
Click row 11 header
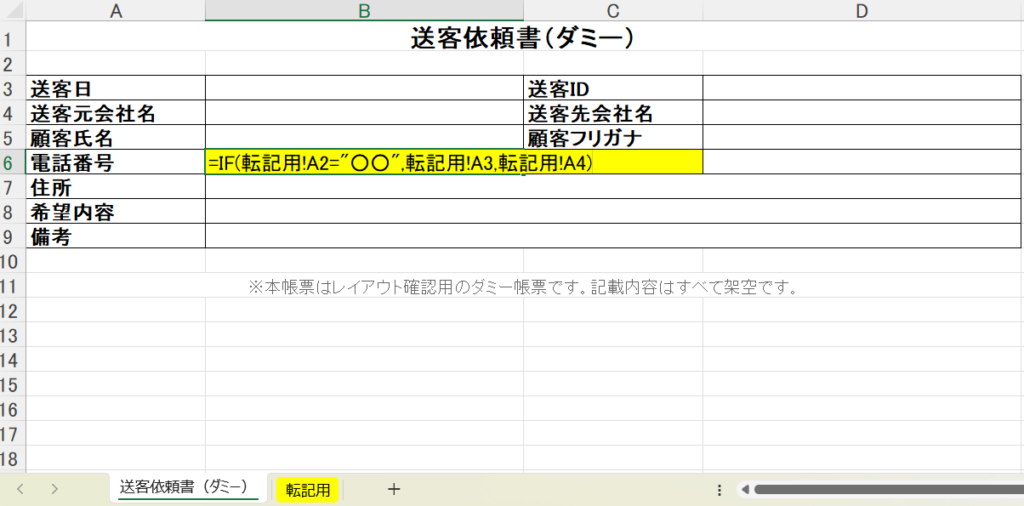pos(11,287)
